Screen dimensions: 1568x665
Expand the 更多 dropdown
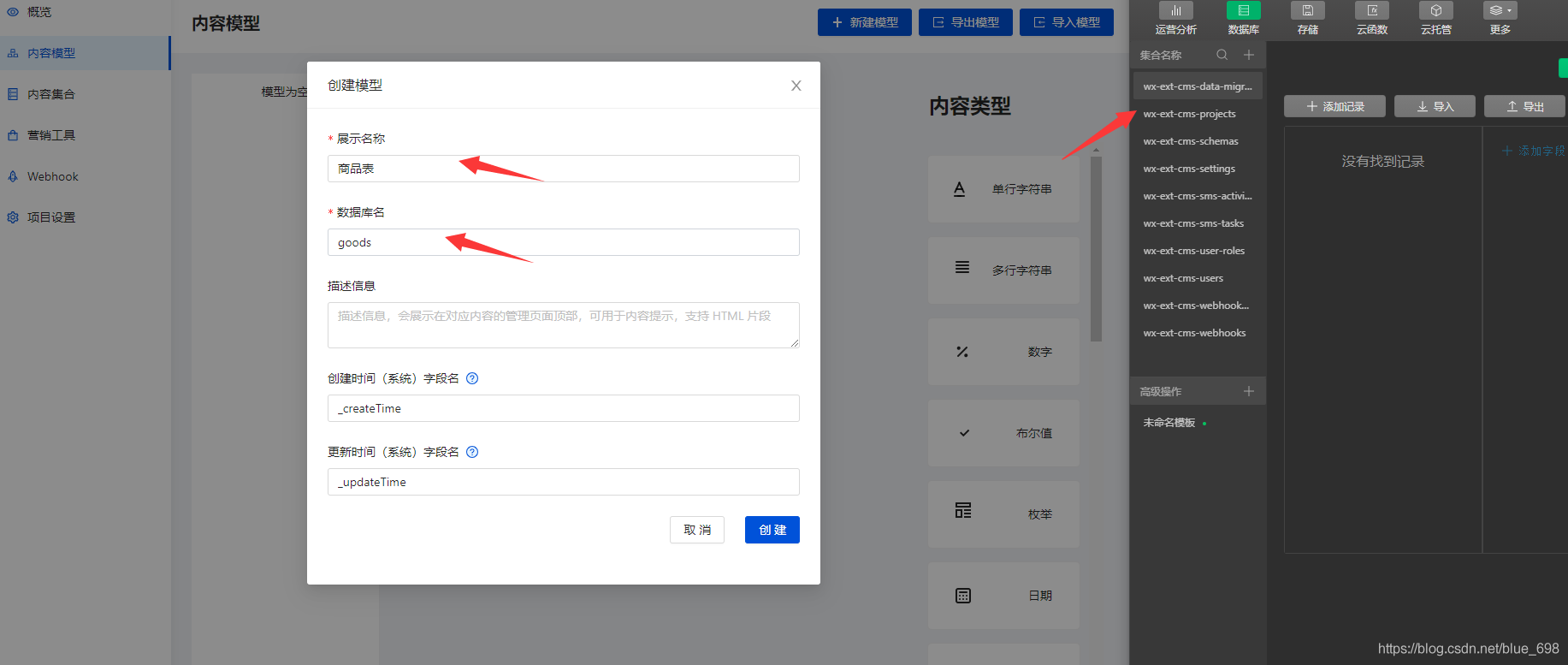coord(1500,10)
